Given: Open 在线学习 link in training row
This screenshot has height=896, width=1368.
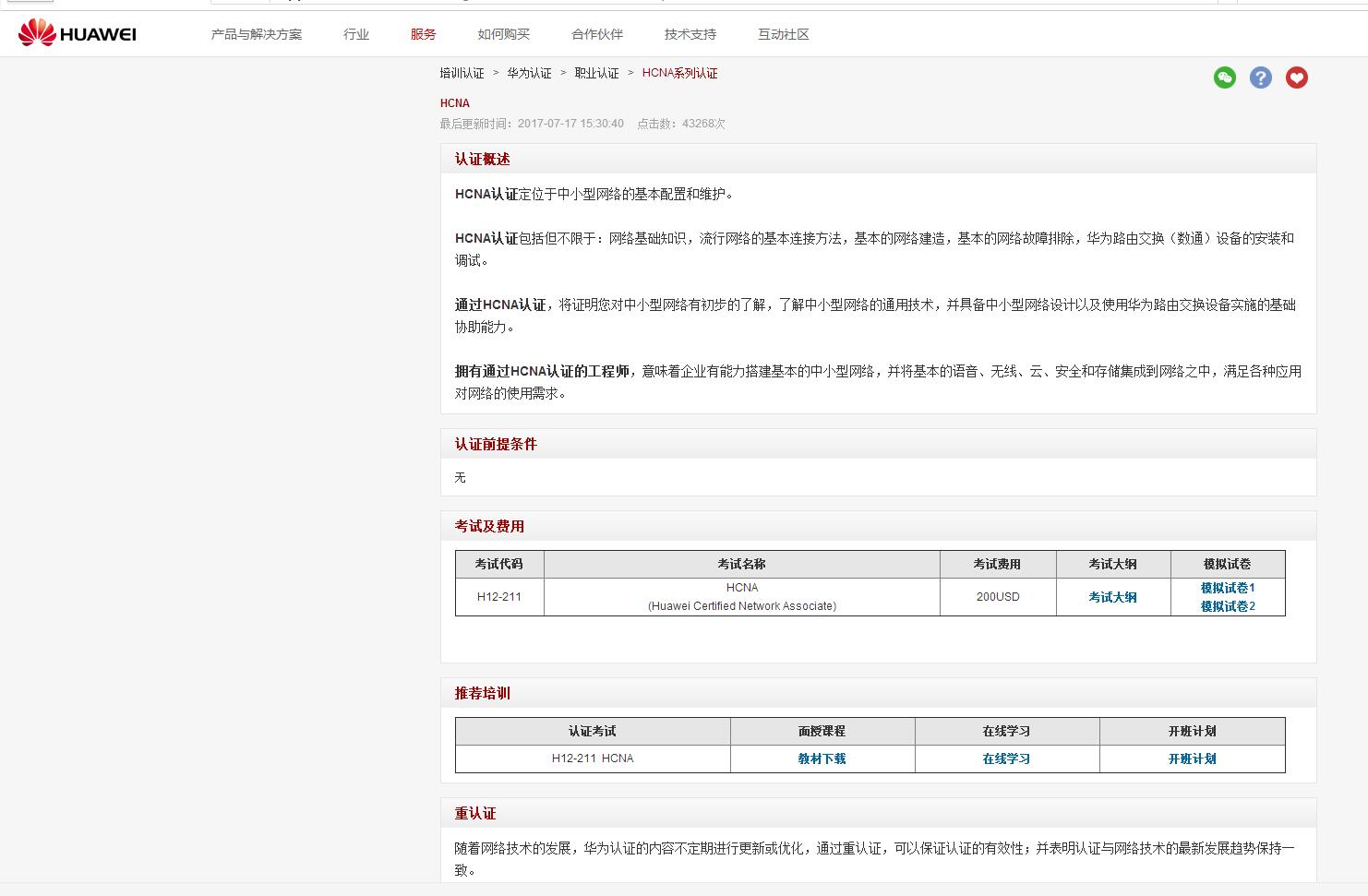Looking at the screenshot, I should pyautogui.click(x=1006, y=759).
